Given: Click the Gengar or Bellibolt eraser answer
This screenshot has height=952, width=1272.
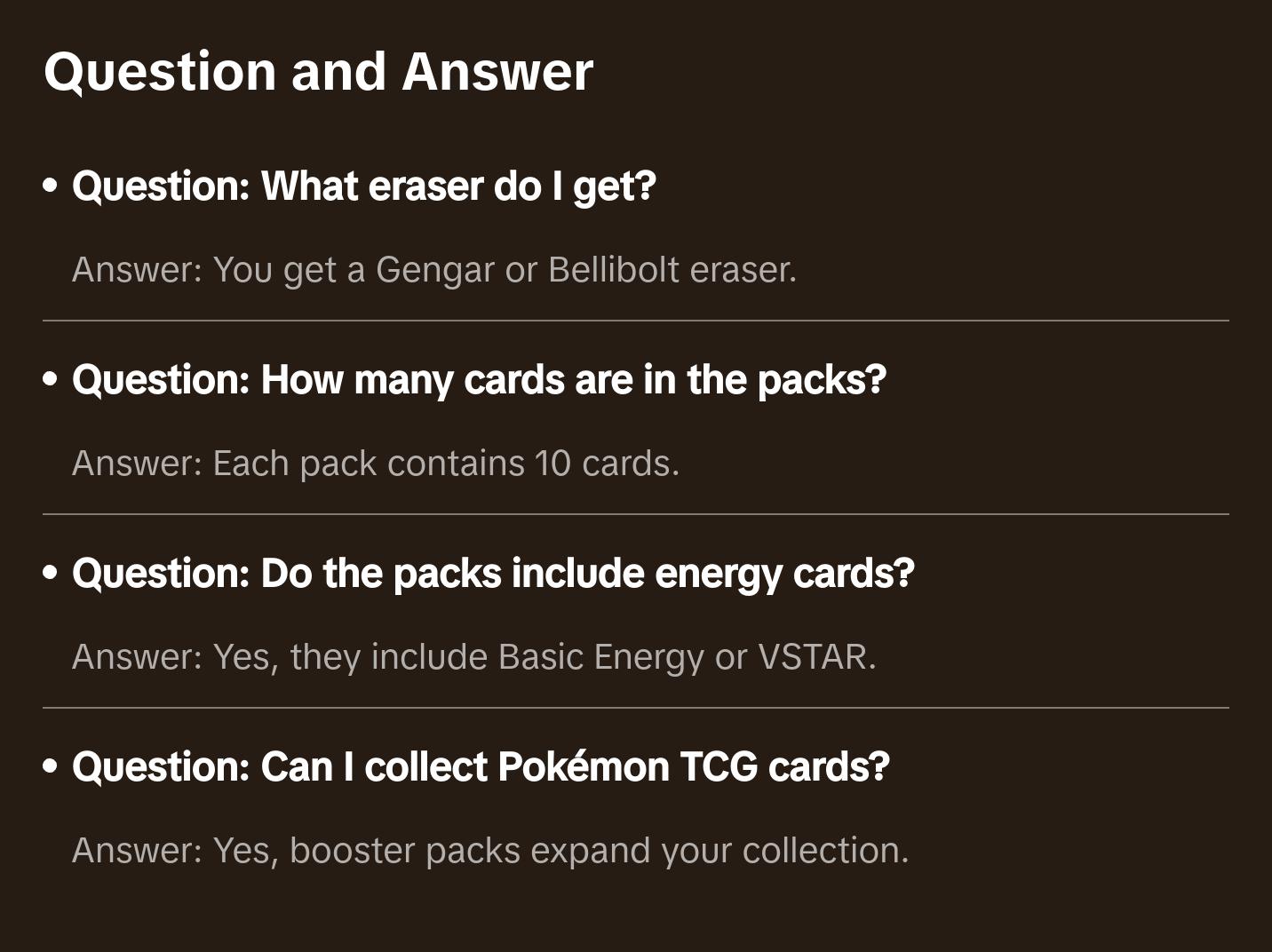Looking at the screenshot, I should (x=434, y=270).
